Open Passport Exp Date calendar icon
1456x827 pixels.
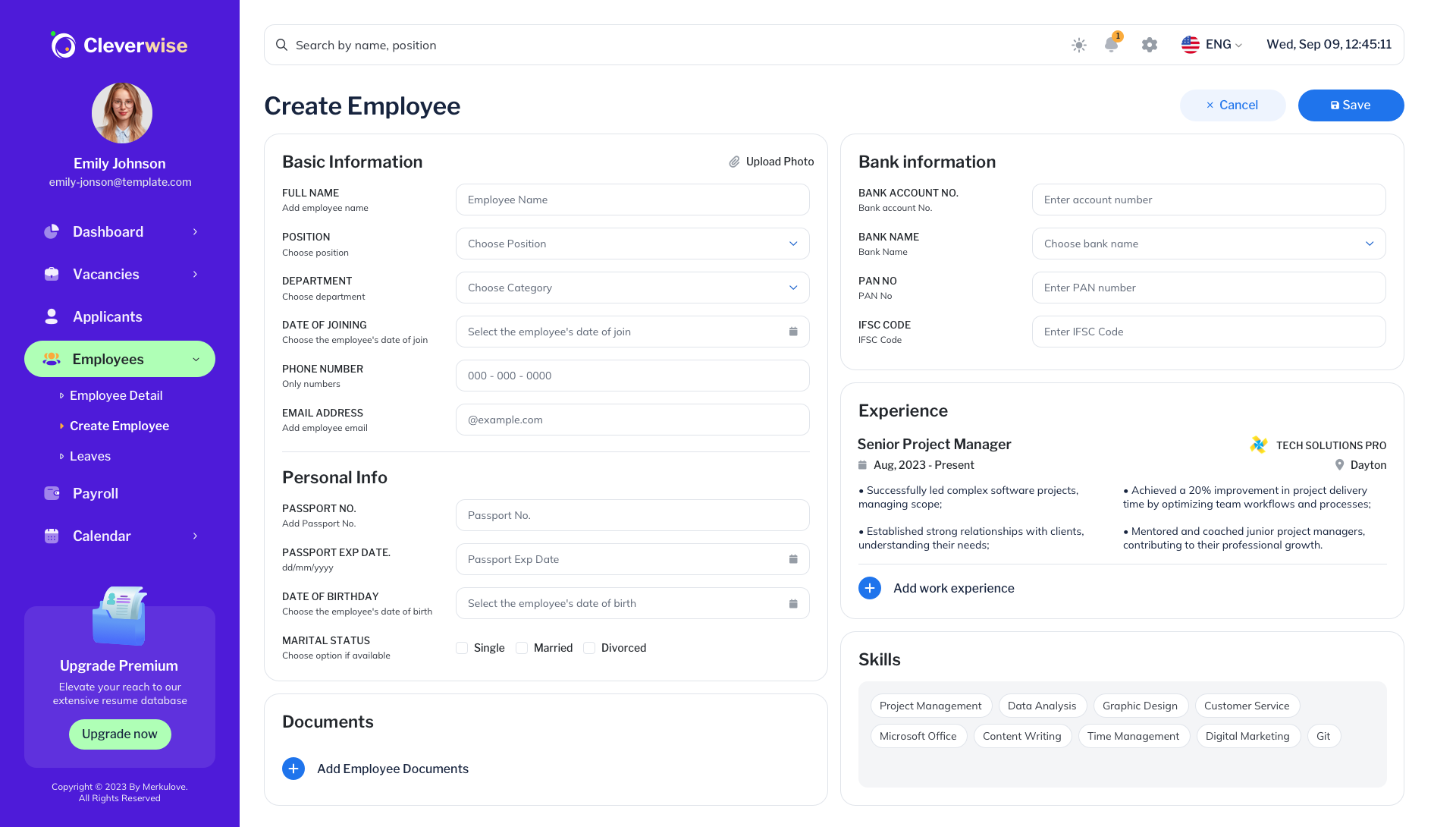(x=793, y=559)
